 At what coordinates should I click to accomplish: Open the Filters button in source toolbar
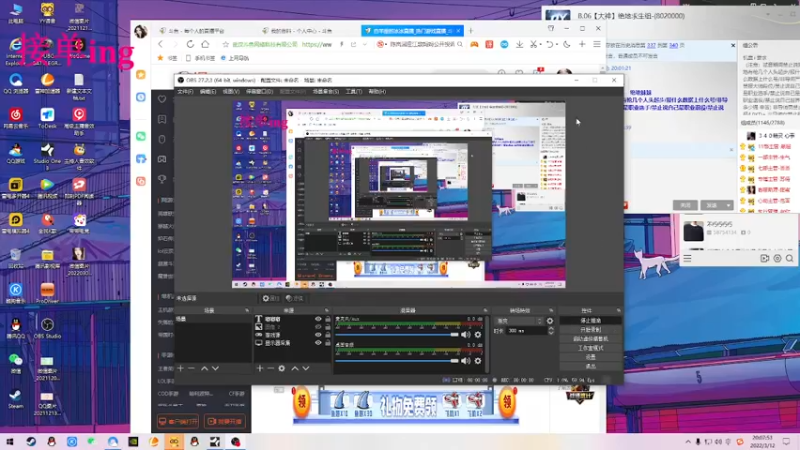(x=294, y=298)
